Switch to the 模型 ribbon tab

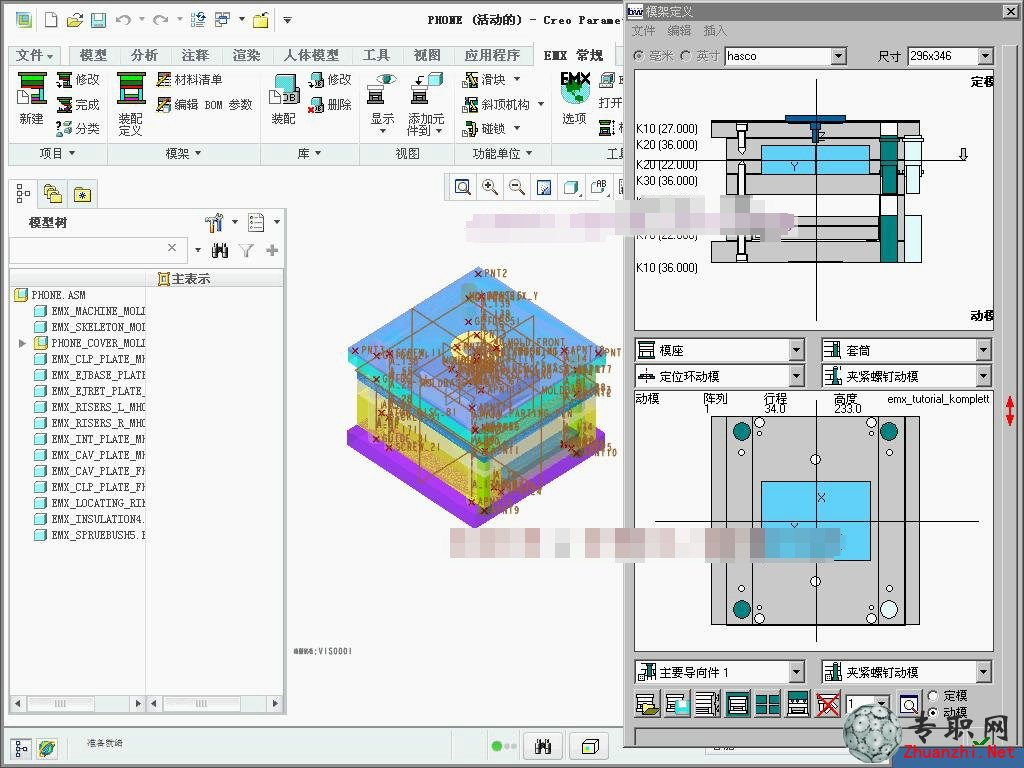pos(93,56)
